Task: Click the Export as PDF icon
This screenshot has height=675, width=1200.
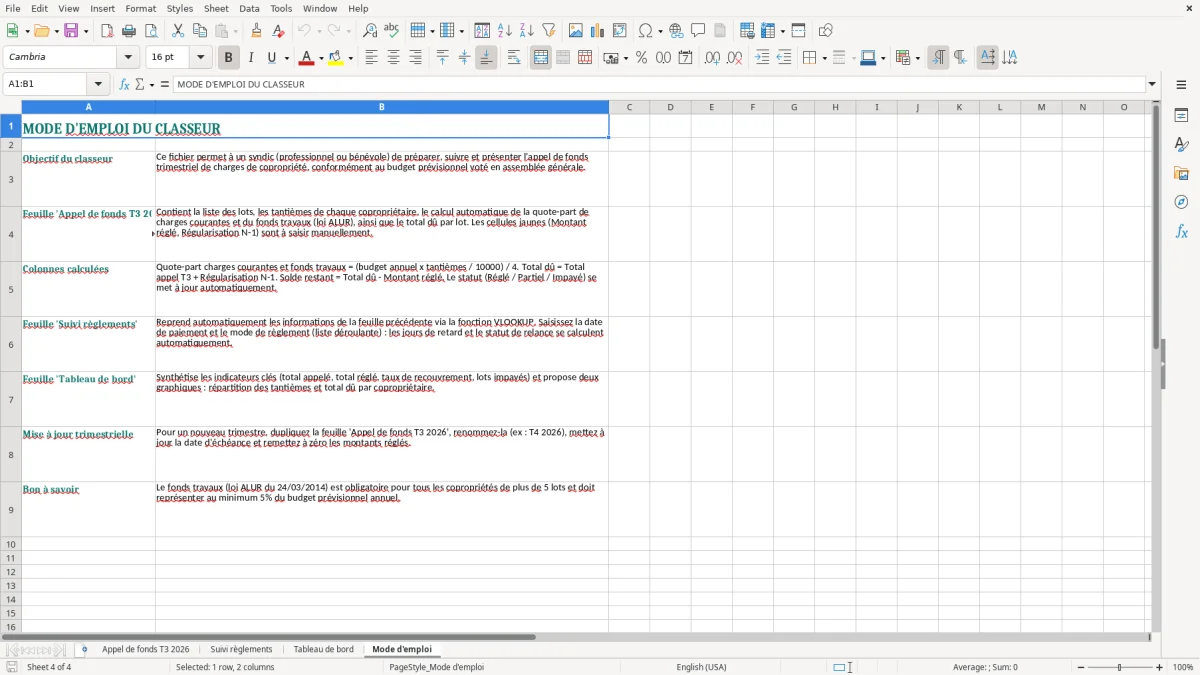Action: tap(107, 31)
